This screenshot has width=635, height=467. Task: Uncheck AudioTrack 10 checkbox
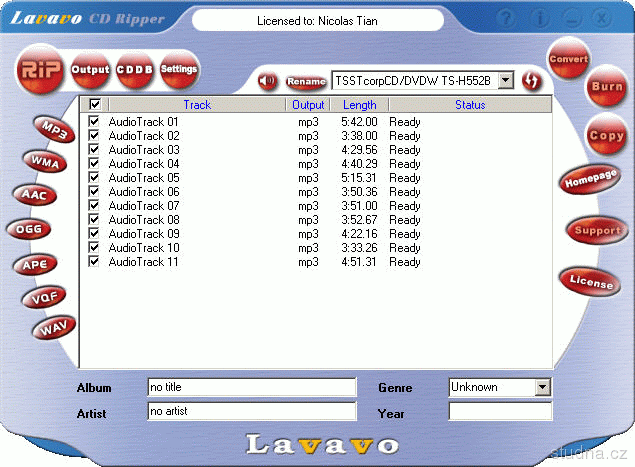[x=94, y=247]
